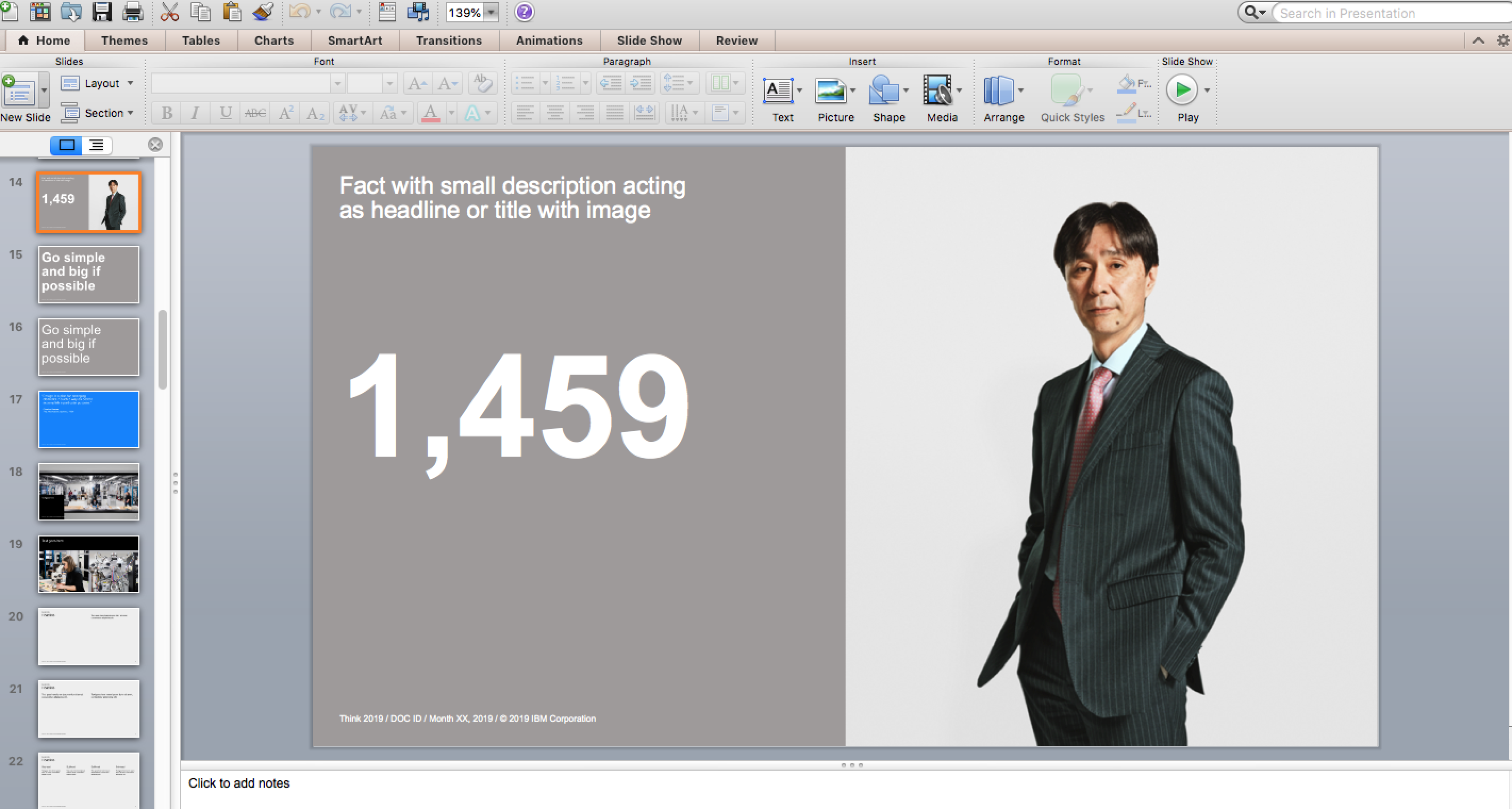
Task: Open the zoom percentage dropdown
Action: coord(491,12)
